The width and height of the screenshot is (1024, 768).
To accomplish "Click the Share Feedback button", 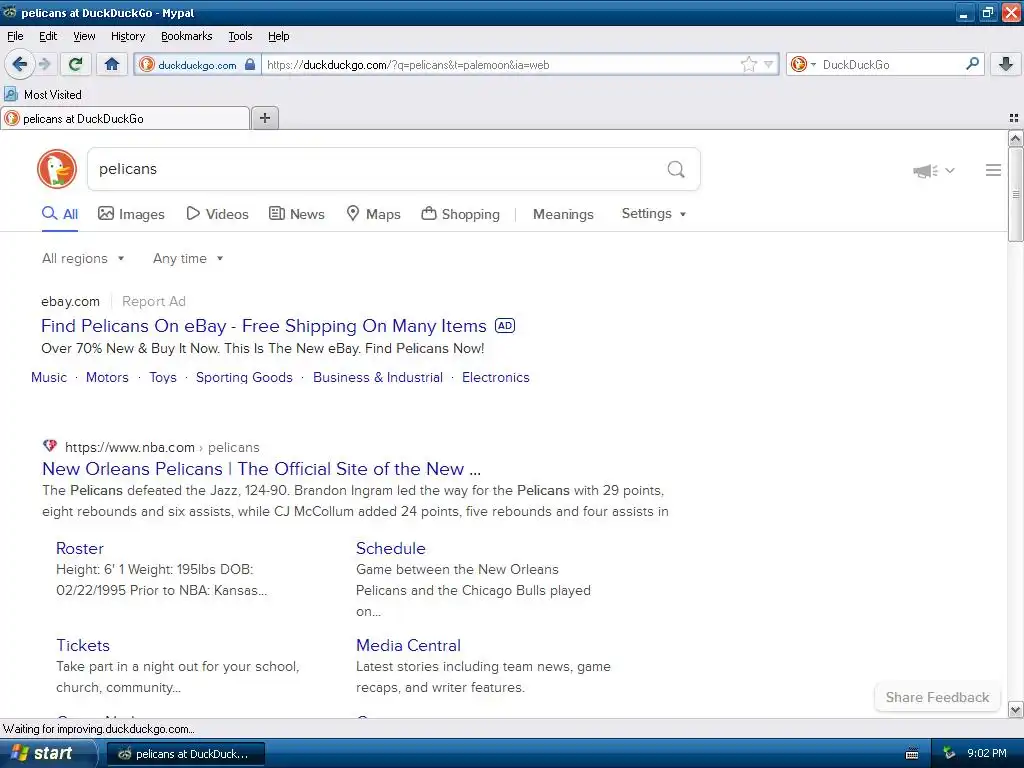I will 937,697.
